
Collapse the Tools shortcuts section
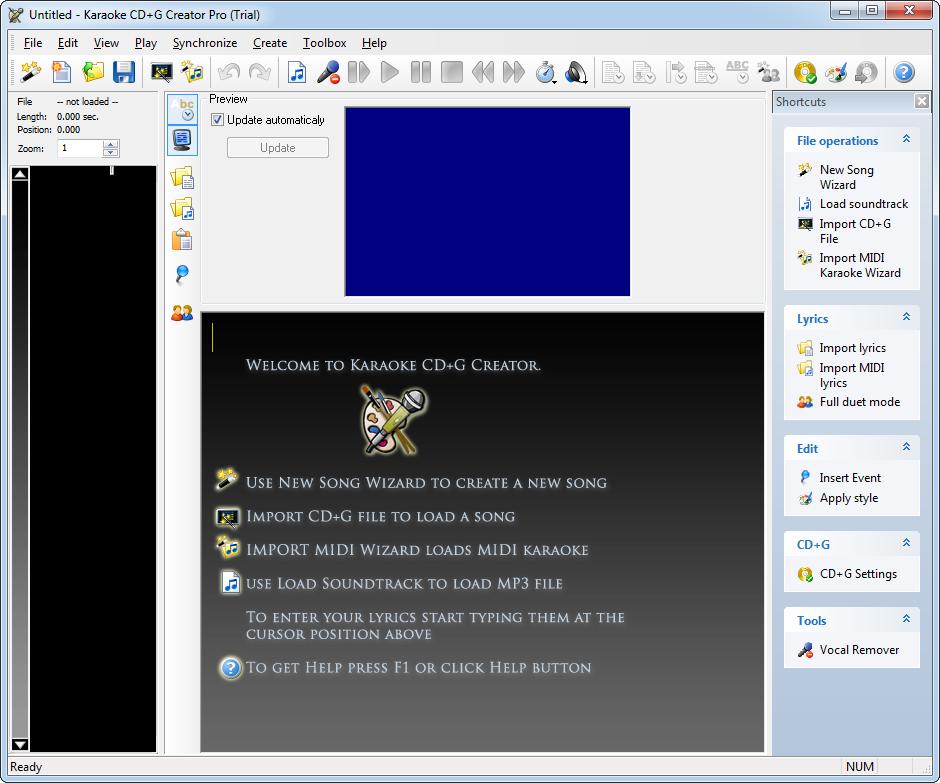coord(906,619)
